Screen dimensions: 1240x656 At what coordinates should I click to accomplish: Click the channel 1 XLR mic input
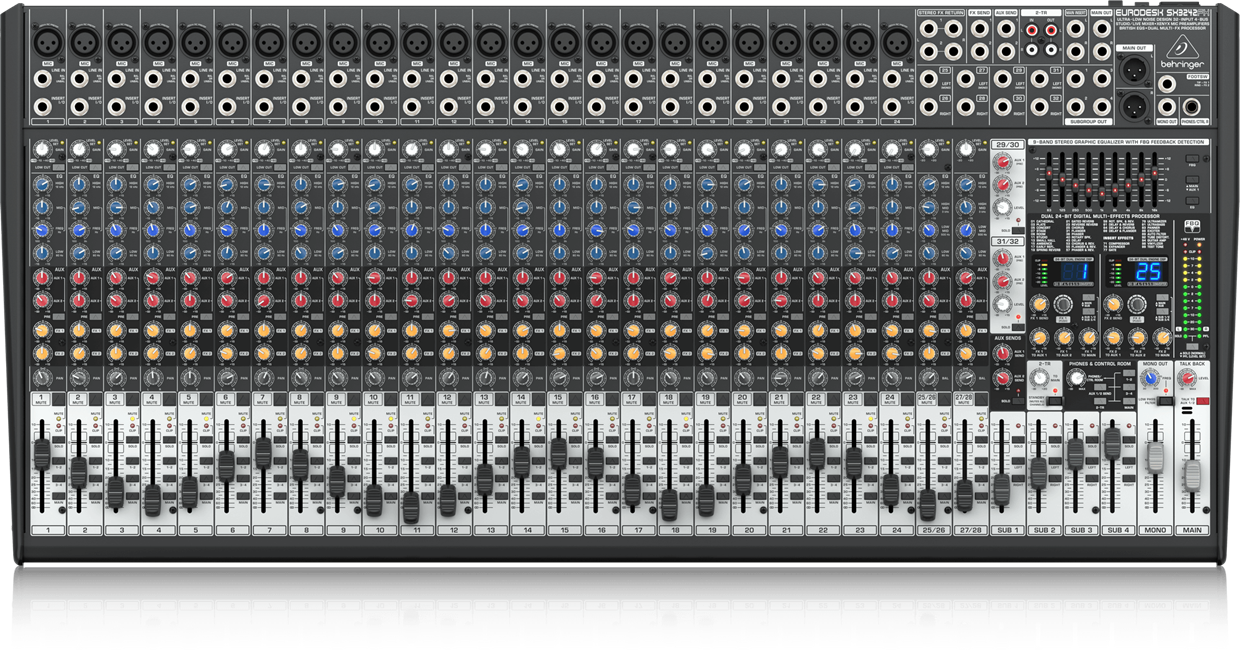click(x=47, y=43)
